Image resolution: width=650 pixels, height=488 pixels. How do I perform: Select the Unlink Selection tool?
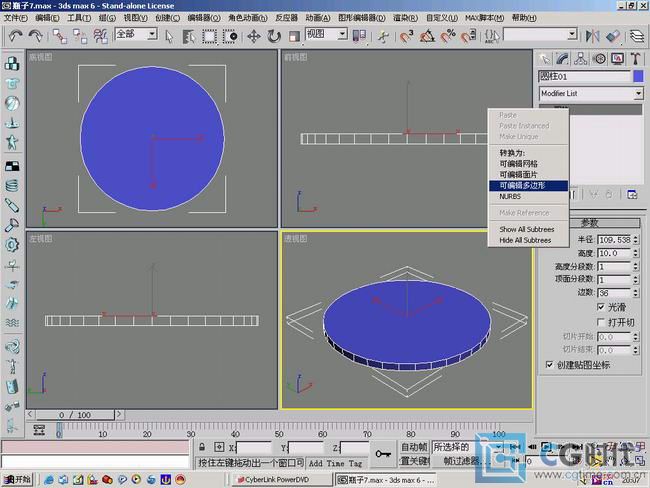[x=80, y=36]
